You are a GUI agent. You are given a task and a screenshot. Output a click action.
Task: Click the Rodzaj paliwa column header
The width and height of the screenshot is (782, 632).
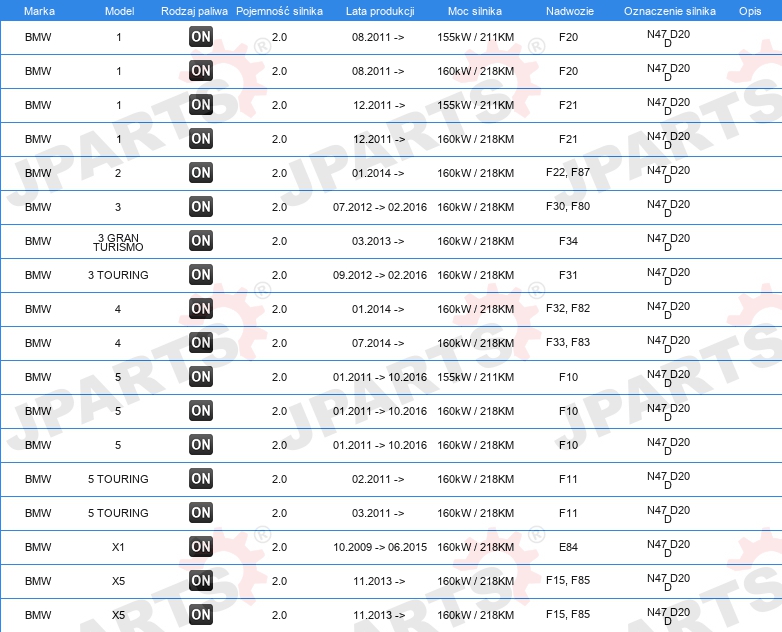tap(195, 11)
